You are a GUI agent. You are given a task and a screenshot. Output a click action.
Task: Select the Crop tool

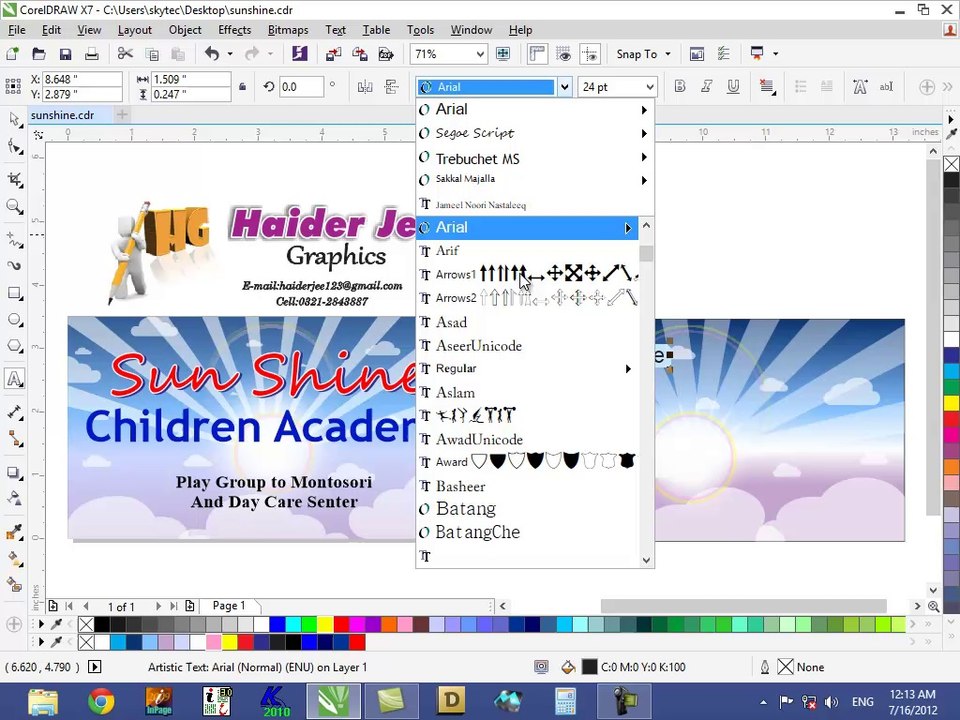[15, 179]
